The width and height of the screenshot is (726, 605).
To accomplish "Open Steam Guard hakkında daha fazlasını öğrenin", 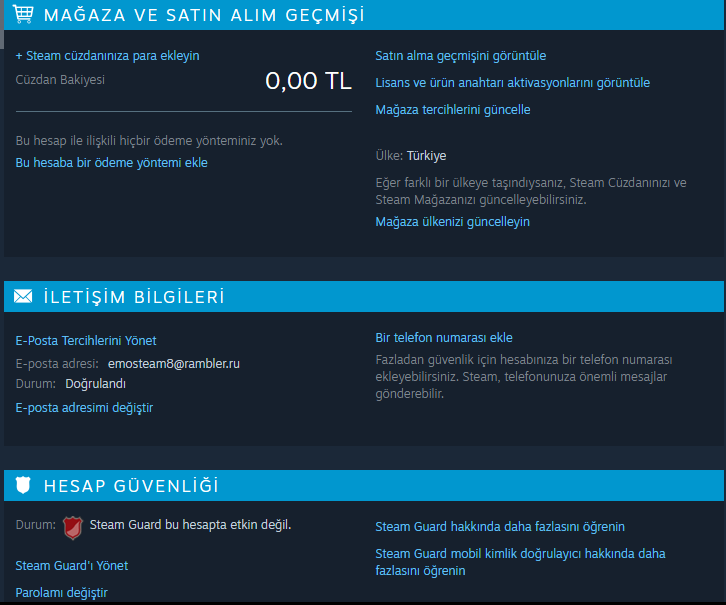I will tap(500, 527).
